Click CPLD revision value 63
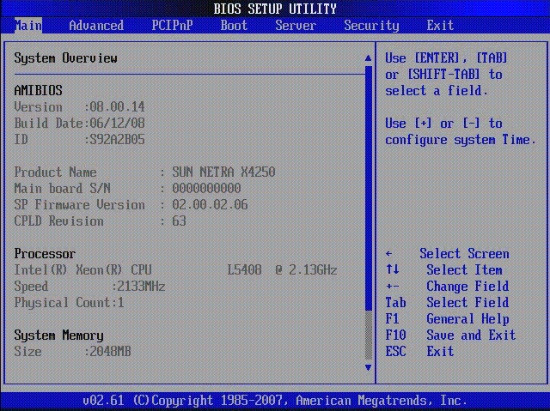The image size is (550, 411). (x=179, y=221)
